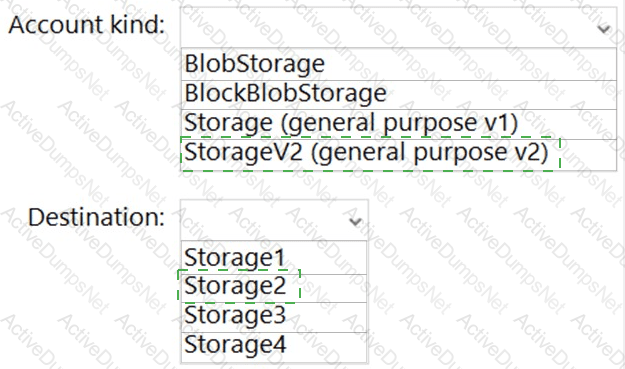Open the empty Destination combo box
The width and height of the screenshot is (625, 369).
[x=274, y=220]
